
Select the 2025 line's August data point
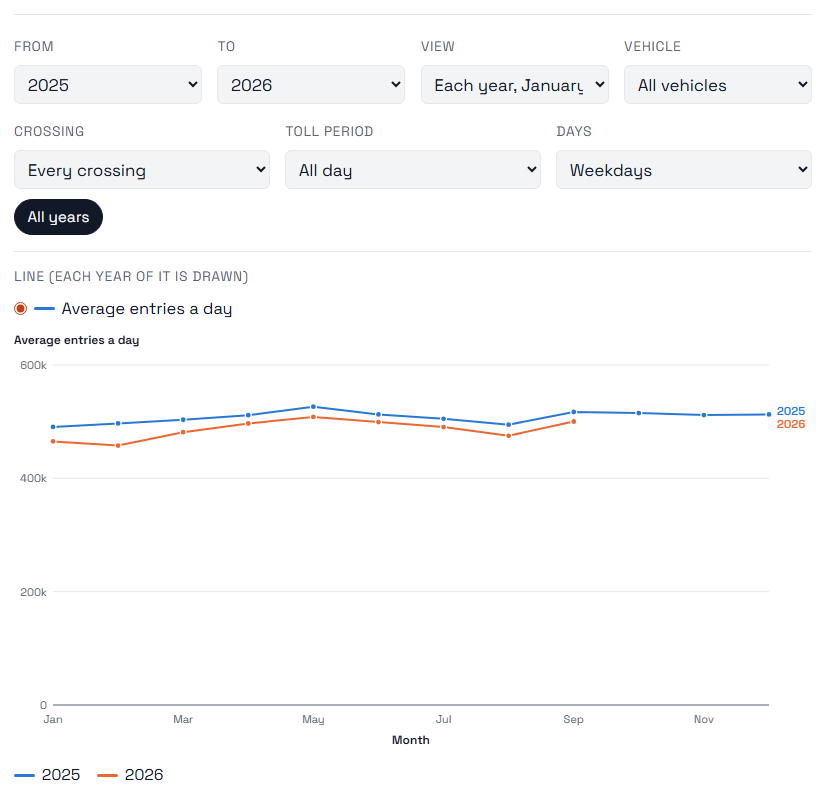click(508, 424)
